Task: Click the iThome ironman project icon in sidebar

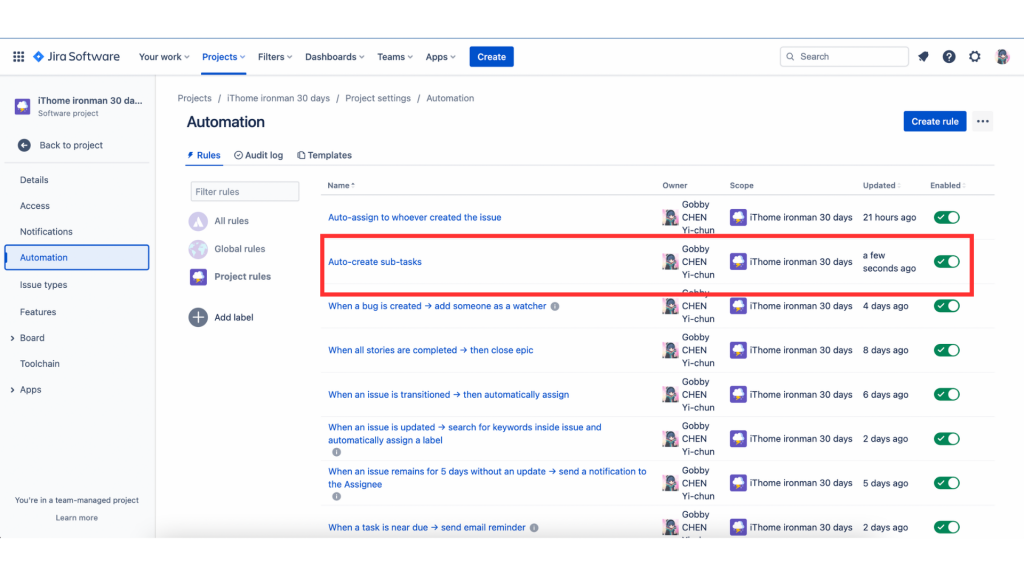Action: 22,106
